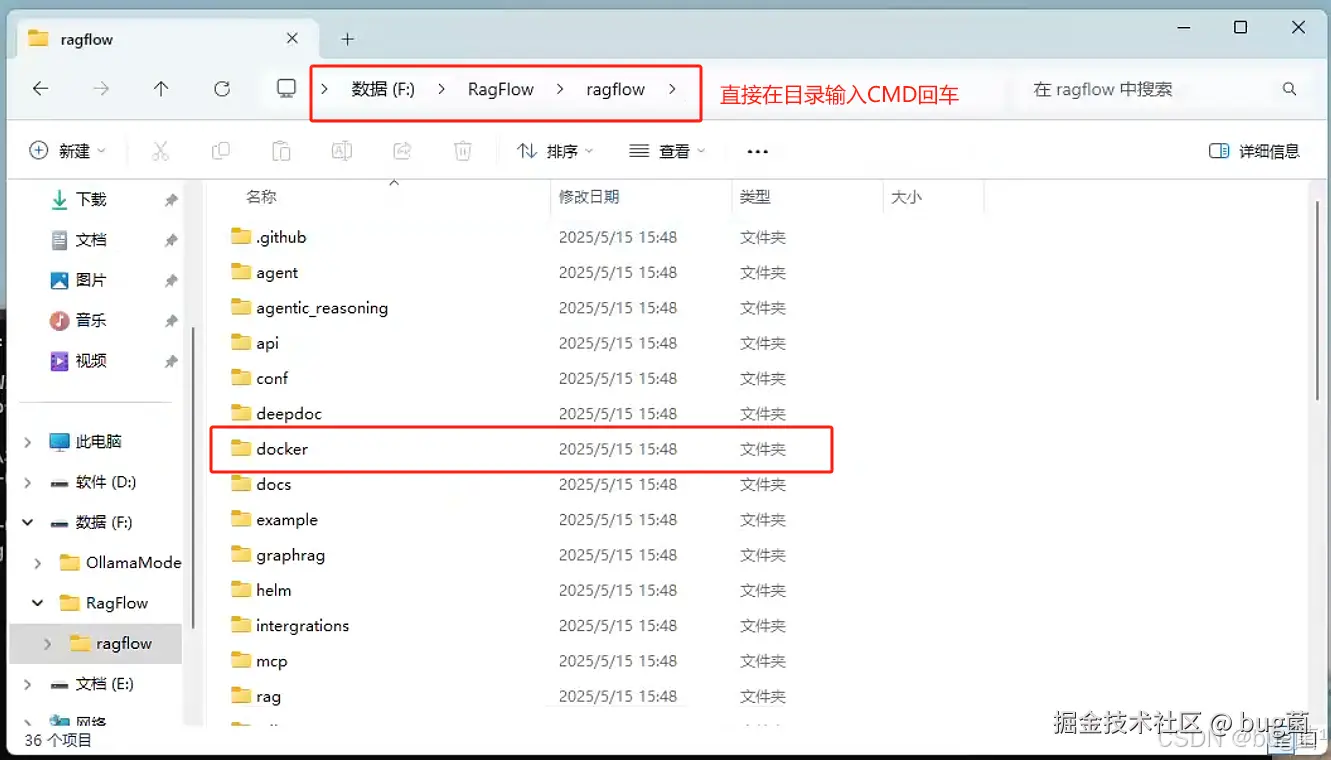Viewport: 1331px width, 760px height.
Task: Click the search magnifier icon
Action: (x=1289, y=89)
